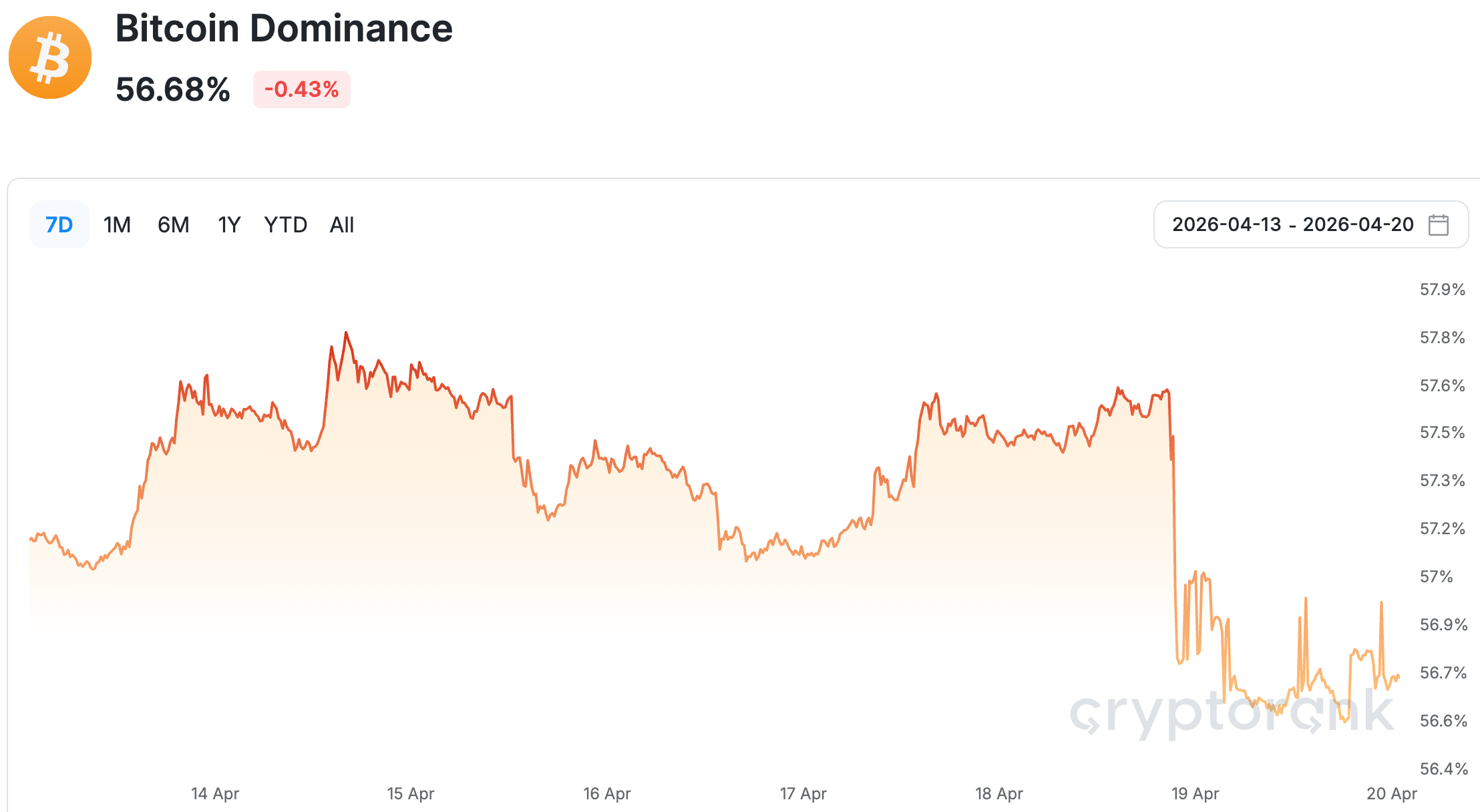Click the orange Bitcoin logo icon

50,57
